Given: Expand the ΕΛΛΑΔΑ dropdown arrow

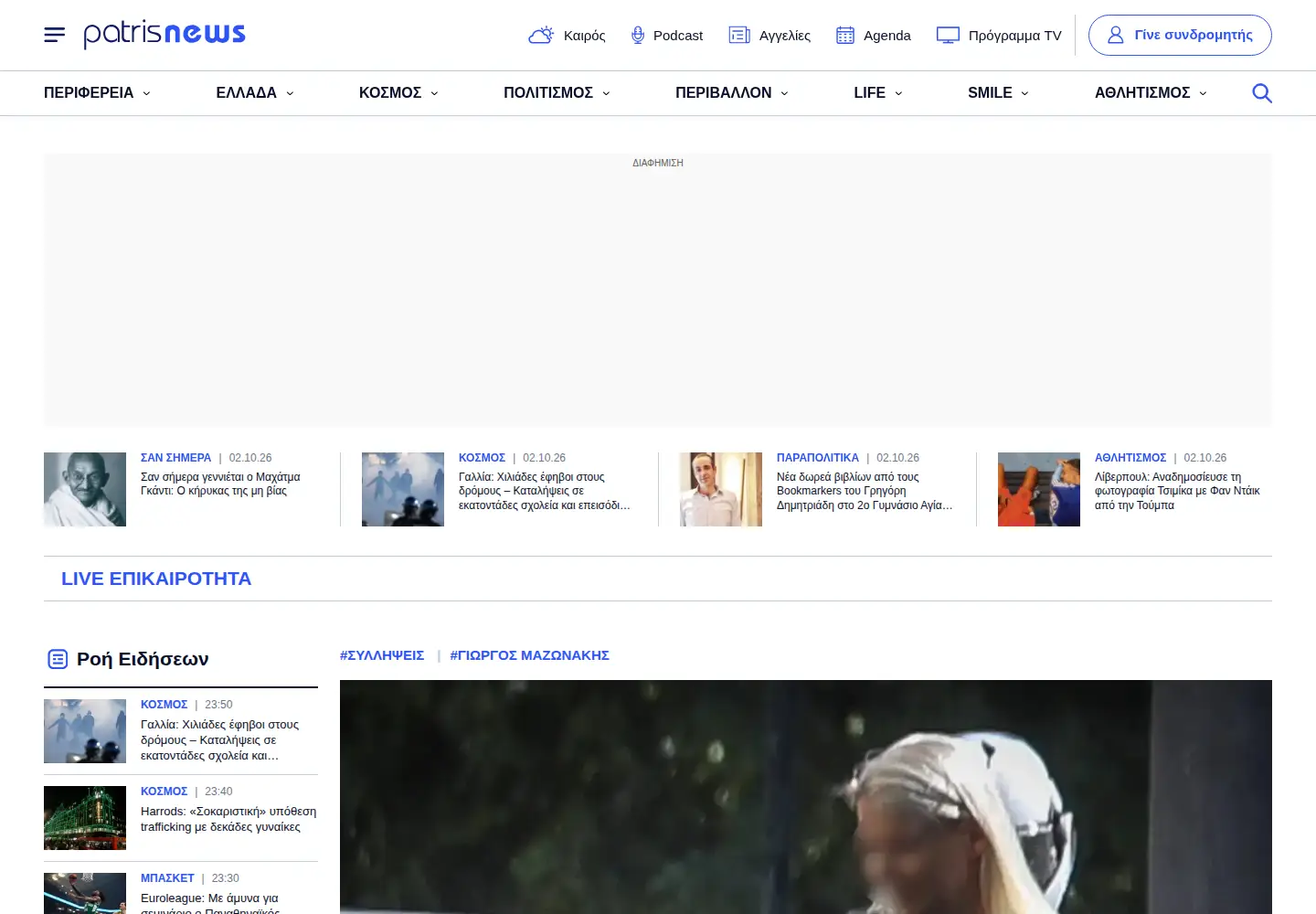Looking at the screenshot, I should pyautogui.click(x=290, y=93).
